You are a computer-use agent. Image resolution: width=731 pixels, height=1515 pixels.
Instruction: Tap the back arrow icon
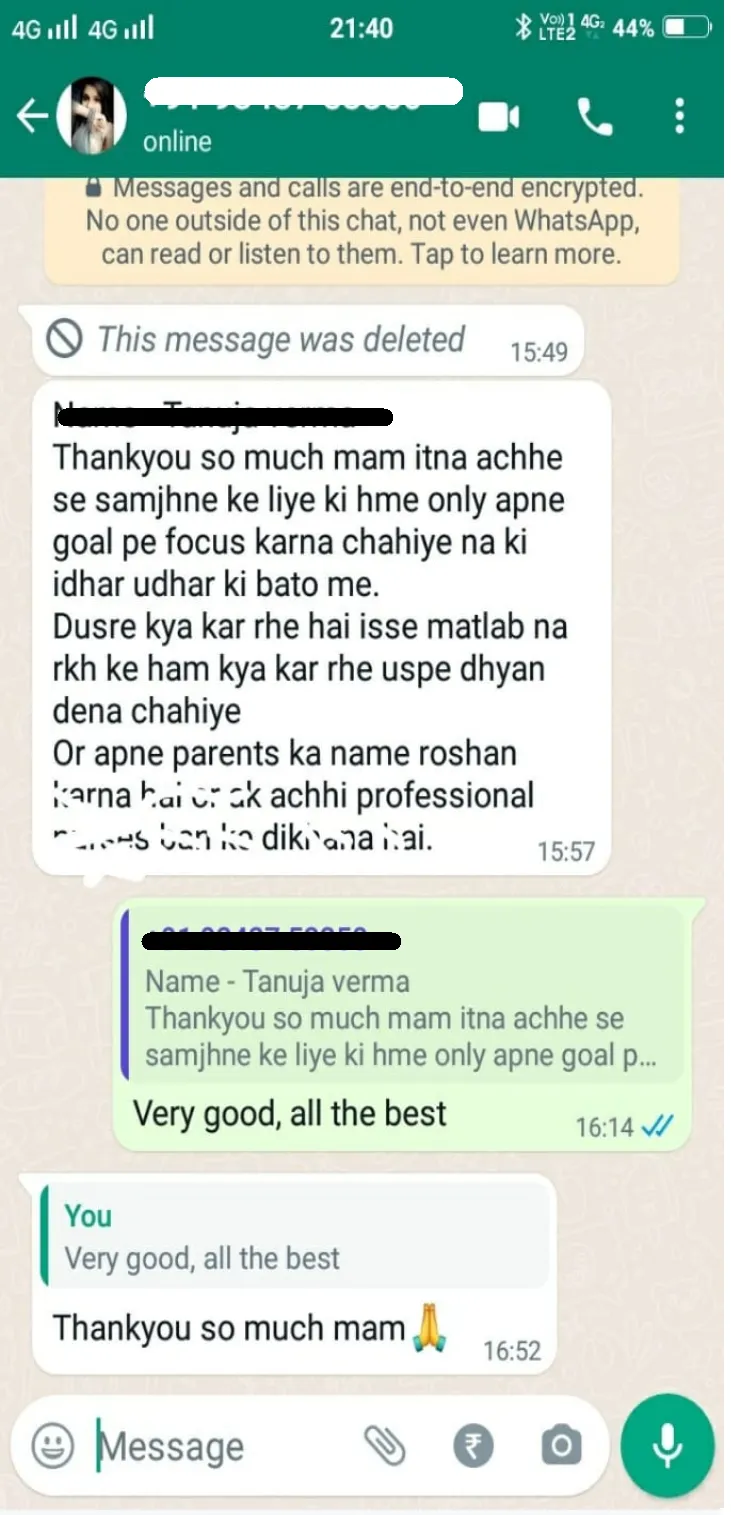[x=32, y=116]
